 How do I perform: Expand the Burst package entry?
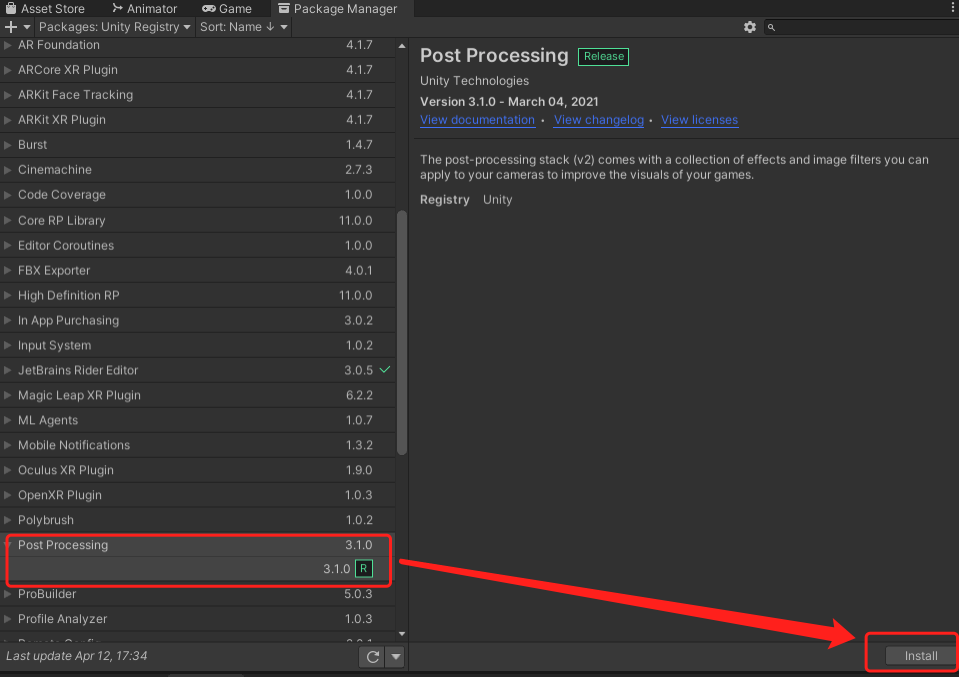(x=7, y=145)
